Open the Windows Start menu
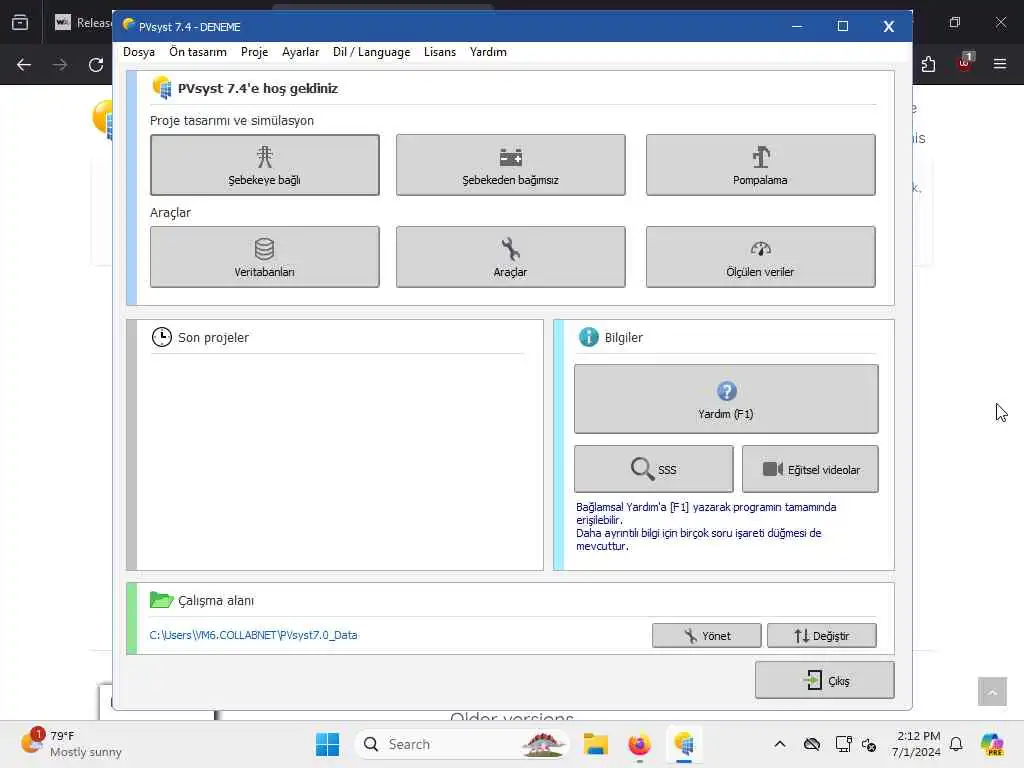1024x768 pixels. click(x=327, y=744)
